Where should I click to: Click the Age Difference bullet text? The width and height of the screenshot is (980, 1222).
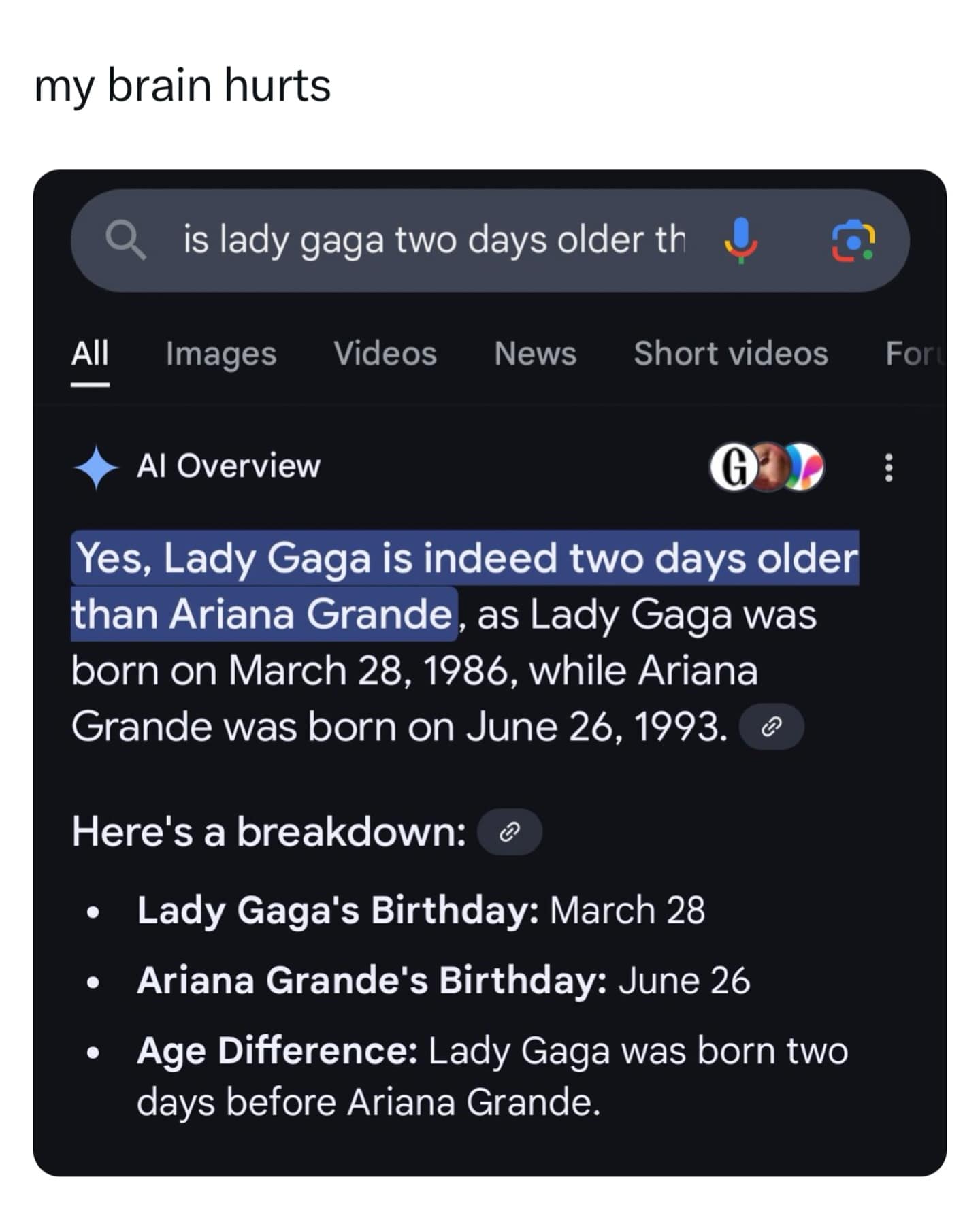tap(491, 1076)
